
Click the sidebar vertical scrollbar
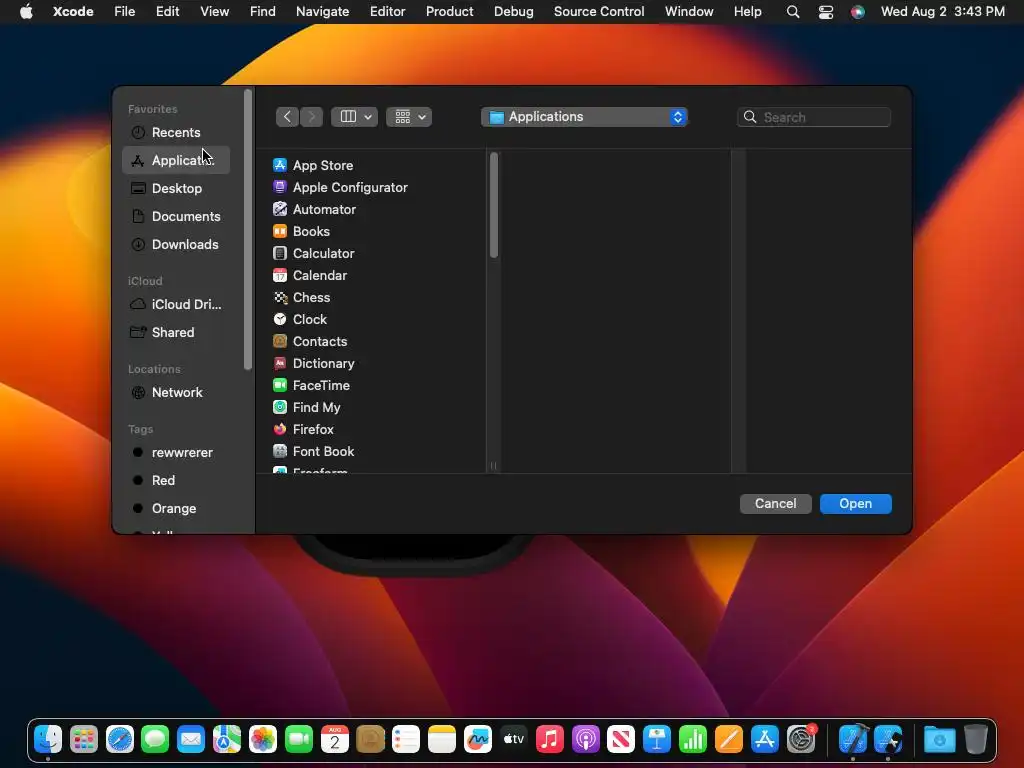click(x=248, y=230)
